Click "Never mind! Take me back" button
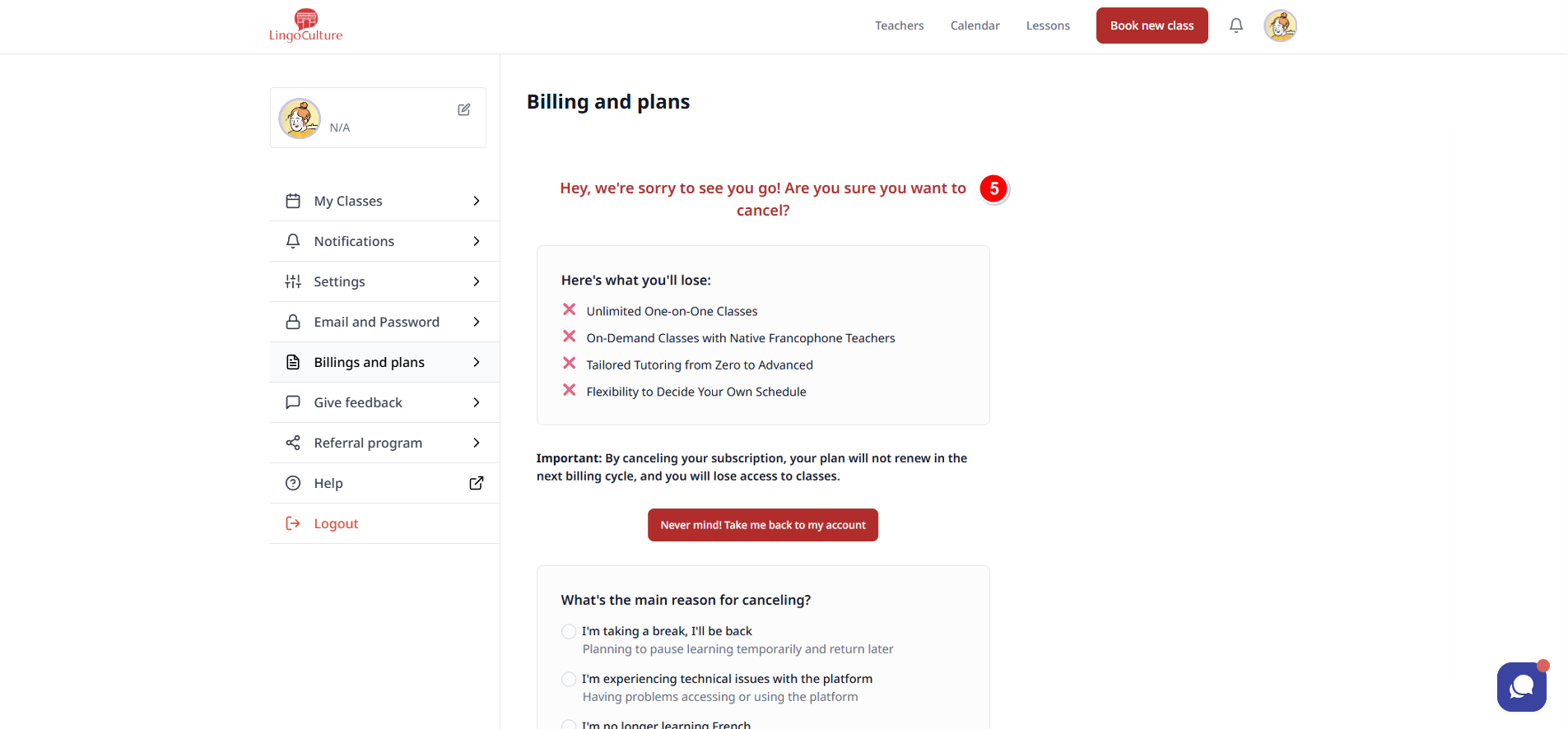 click(x=763, y=525)
